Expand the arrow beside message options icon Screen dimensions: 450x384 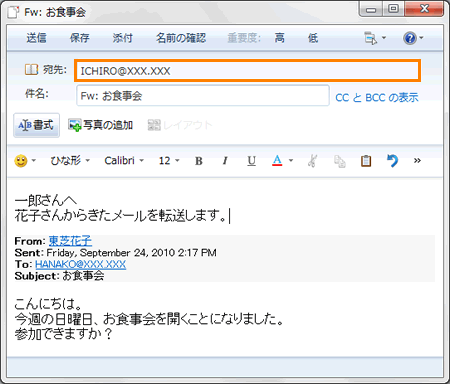pyautogui.click(x=384, y=38)
